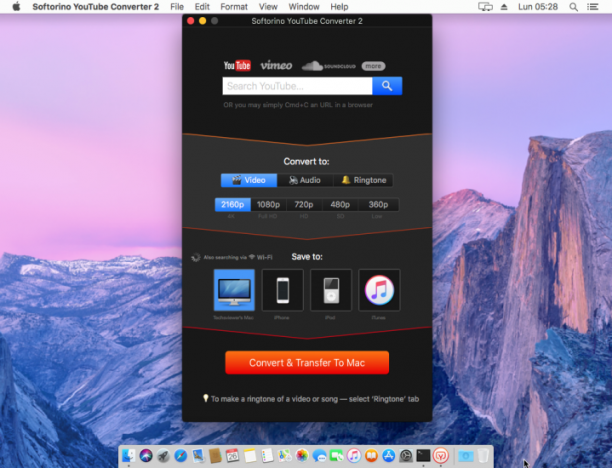This screenshot has height=468, width=612.
Task: Open Photos from the Dock
Action: pos(302,455)
